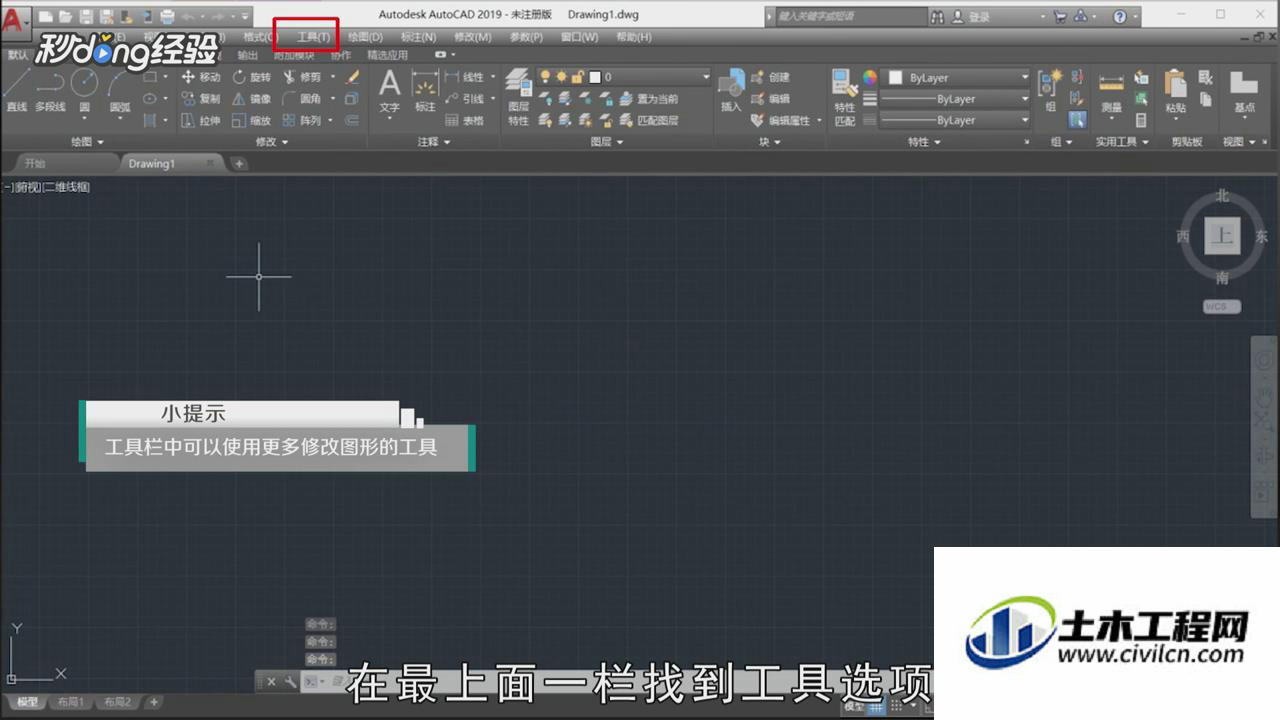Click the Erase pencil-eraser icon
The image size is (1280, 720).
352,77
